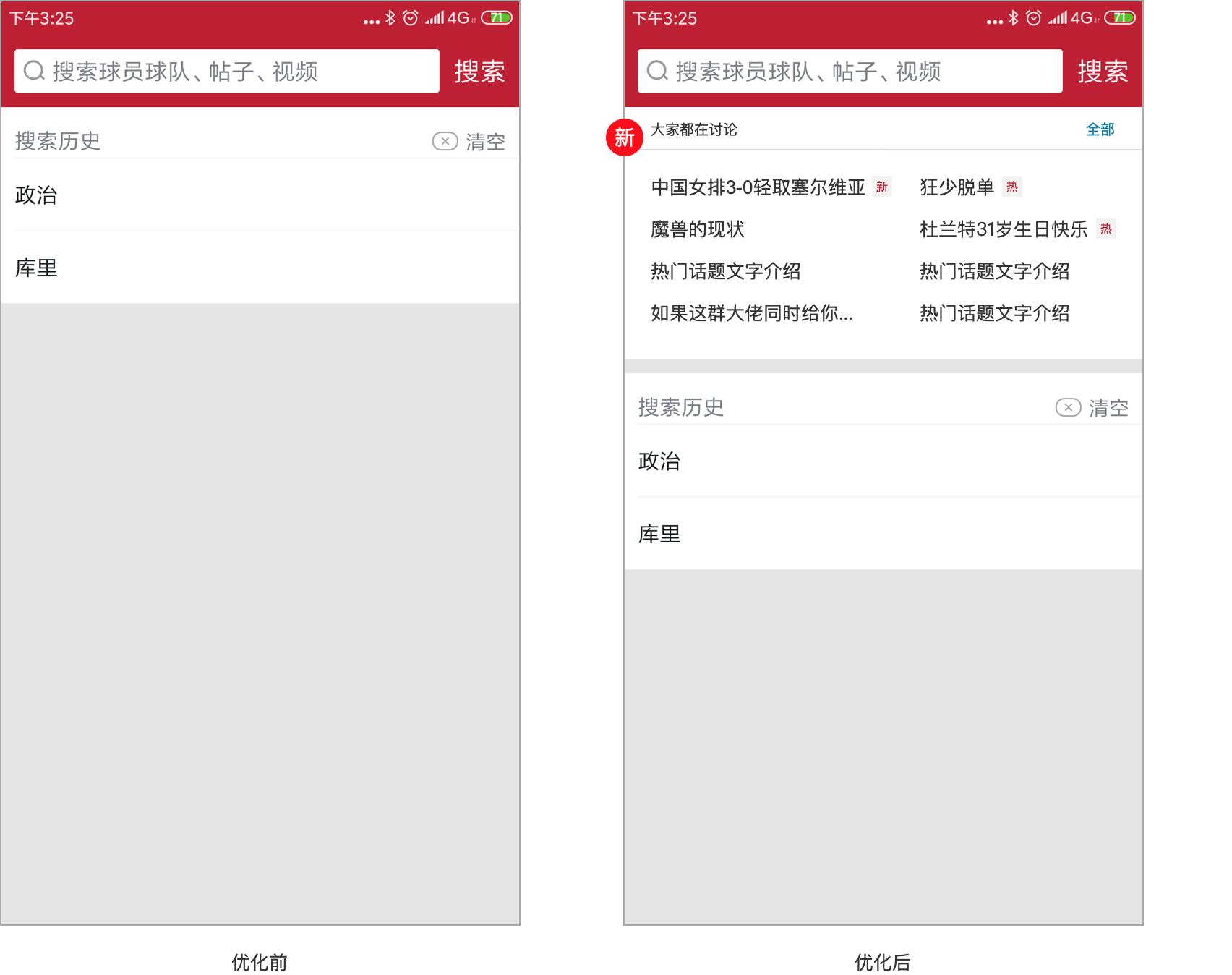Image resolution: width=1232 pixels, height=975 pixels.
Task: Click the clear history X icon on left screen
Action: [446, 140]
